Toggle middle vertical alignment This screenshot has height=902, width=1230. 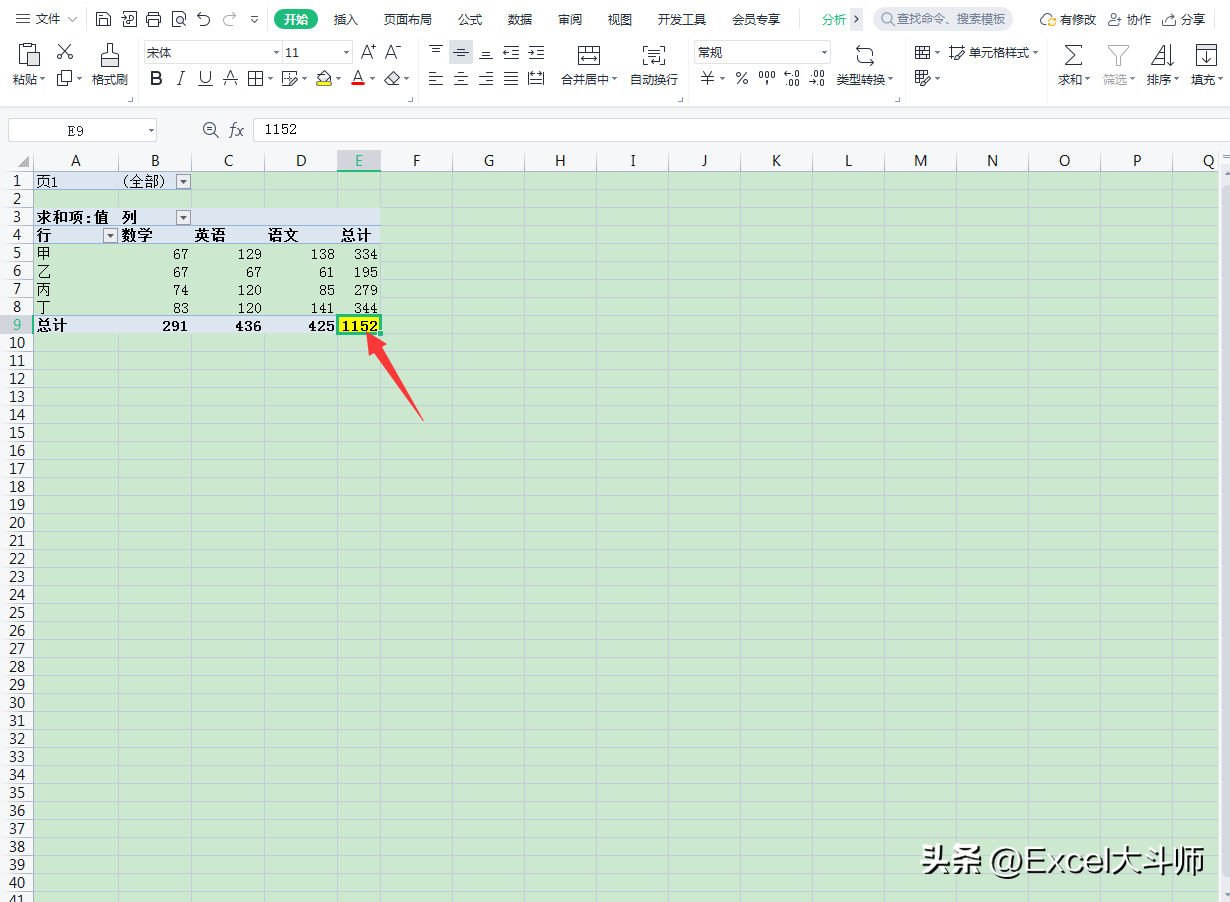click(461, 52)
